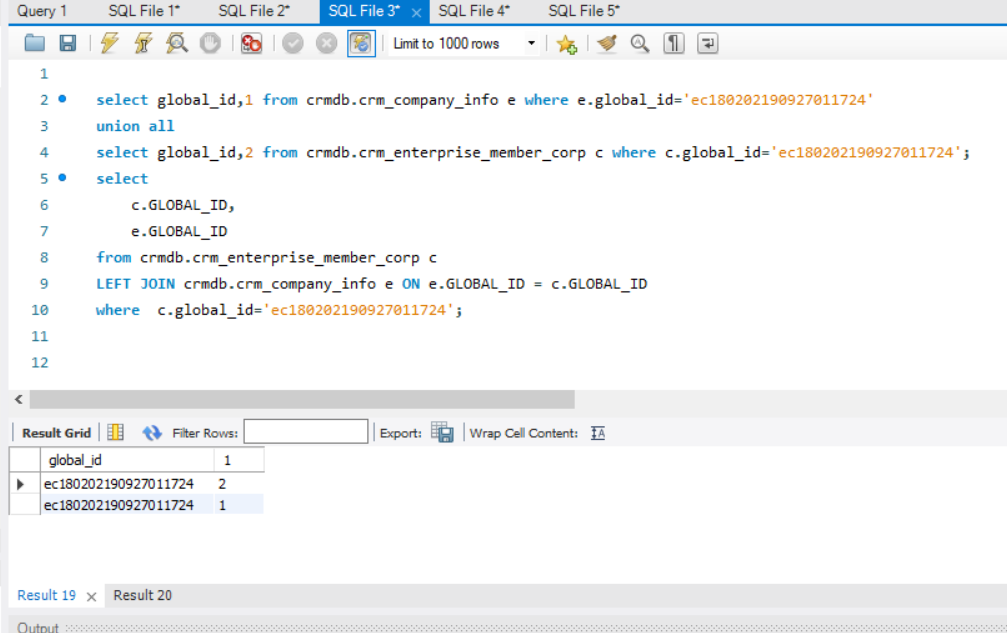Stop query execution hand icon
Image resolution: width=1007 pixels, height=633 pixels.
click(x=210, y=44)
